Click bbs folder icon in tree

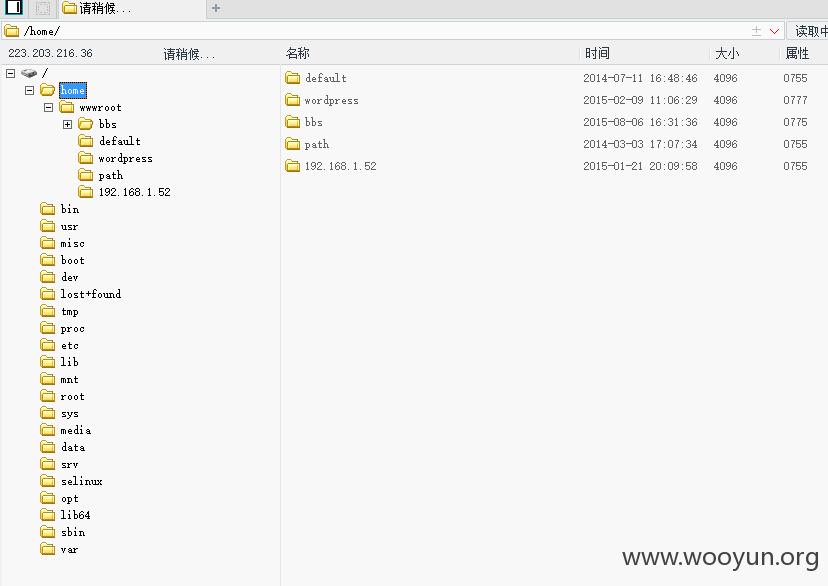click(x=86, y=124)
